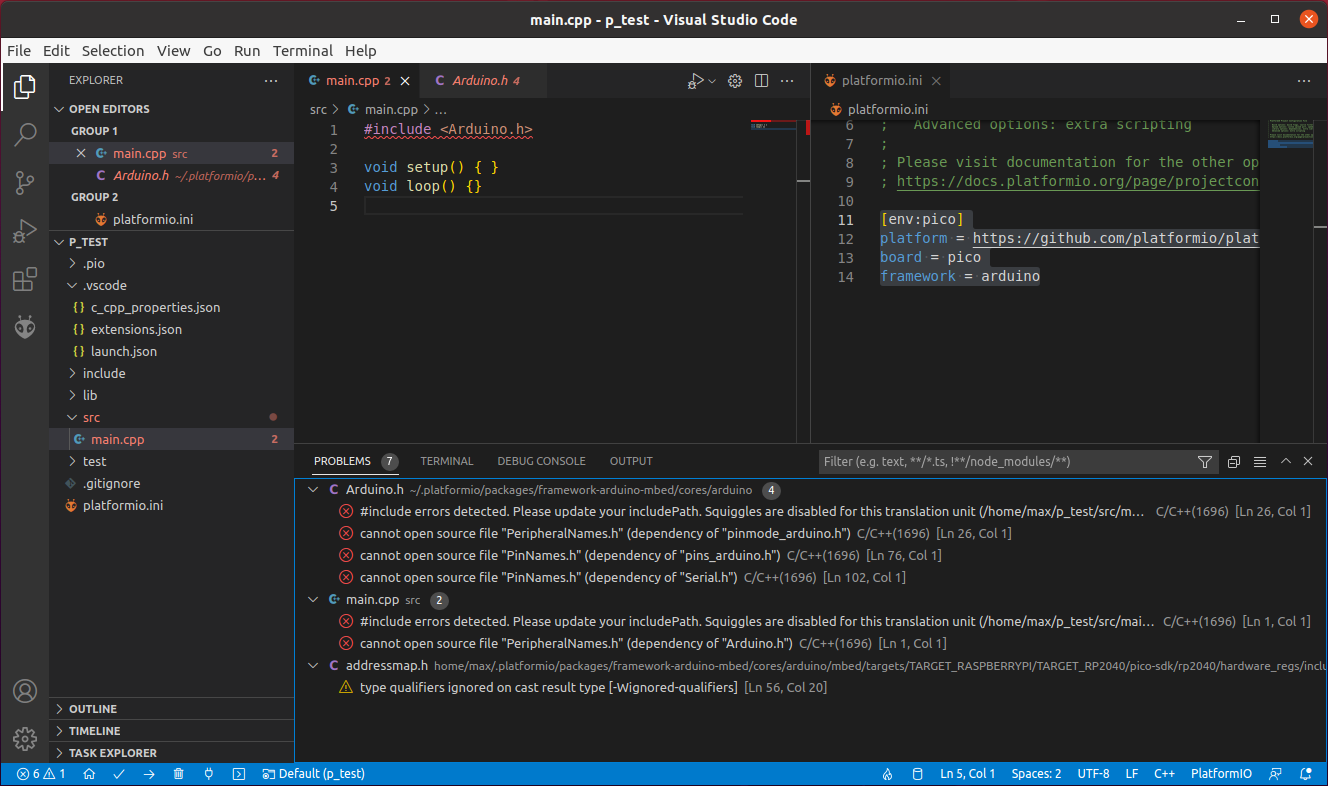This screenshot has height=786, width=1328.
Task: Open PlatformIO Serial Monitor plug icon
Action: (209, 774)
